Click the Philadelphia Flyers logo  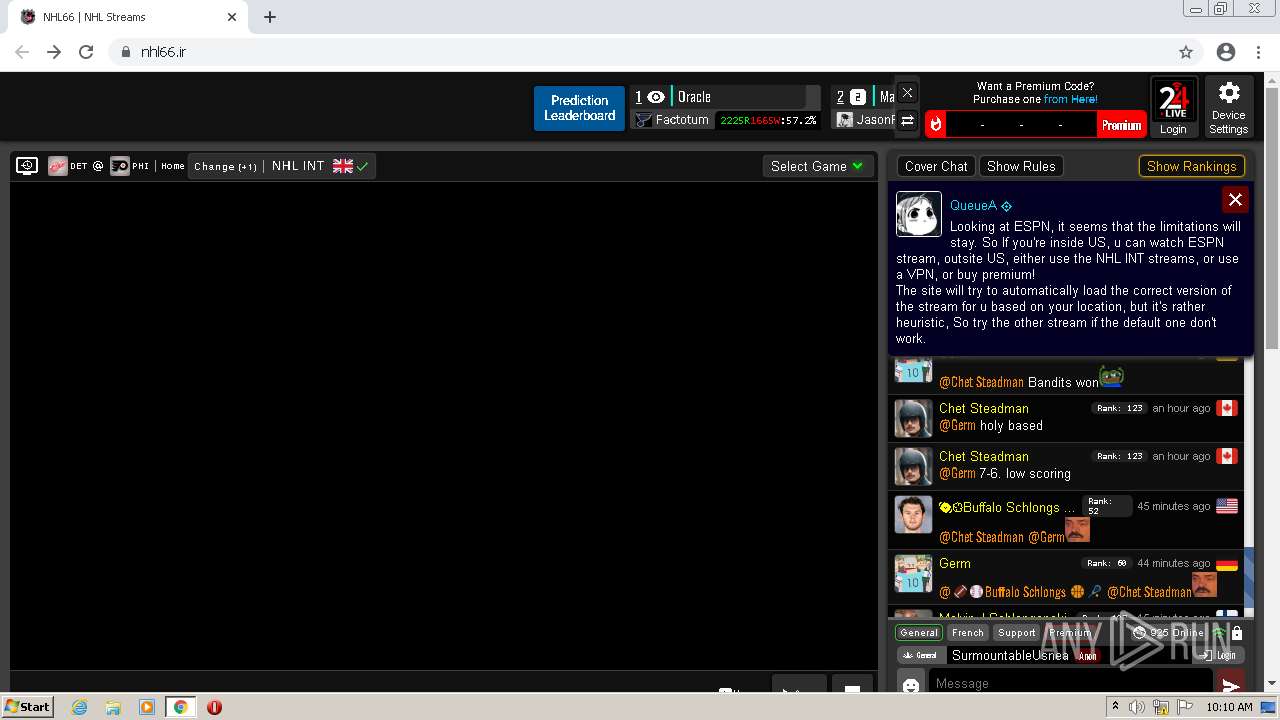point(120,166)
